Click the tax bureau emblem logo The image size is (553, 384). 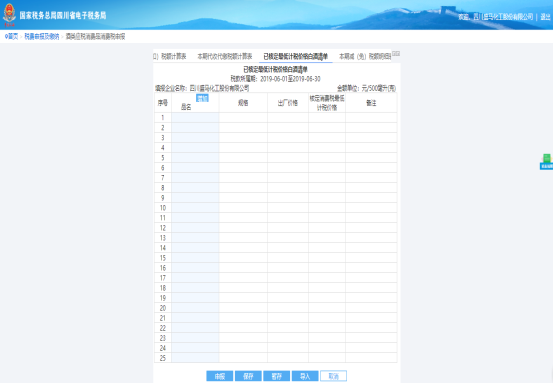[x=9, y=14]
